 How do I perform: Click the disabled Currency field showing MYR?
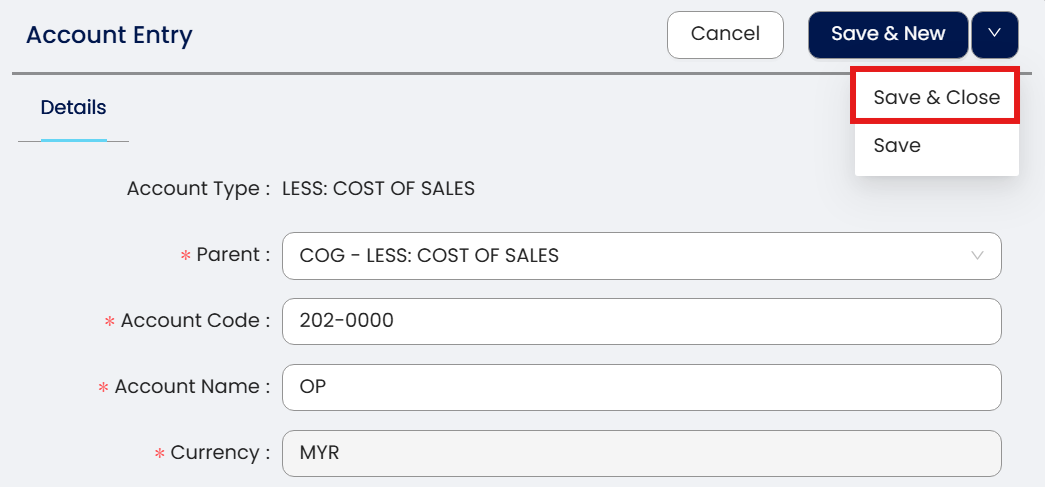641,453
